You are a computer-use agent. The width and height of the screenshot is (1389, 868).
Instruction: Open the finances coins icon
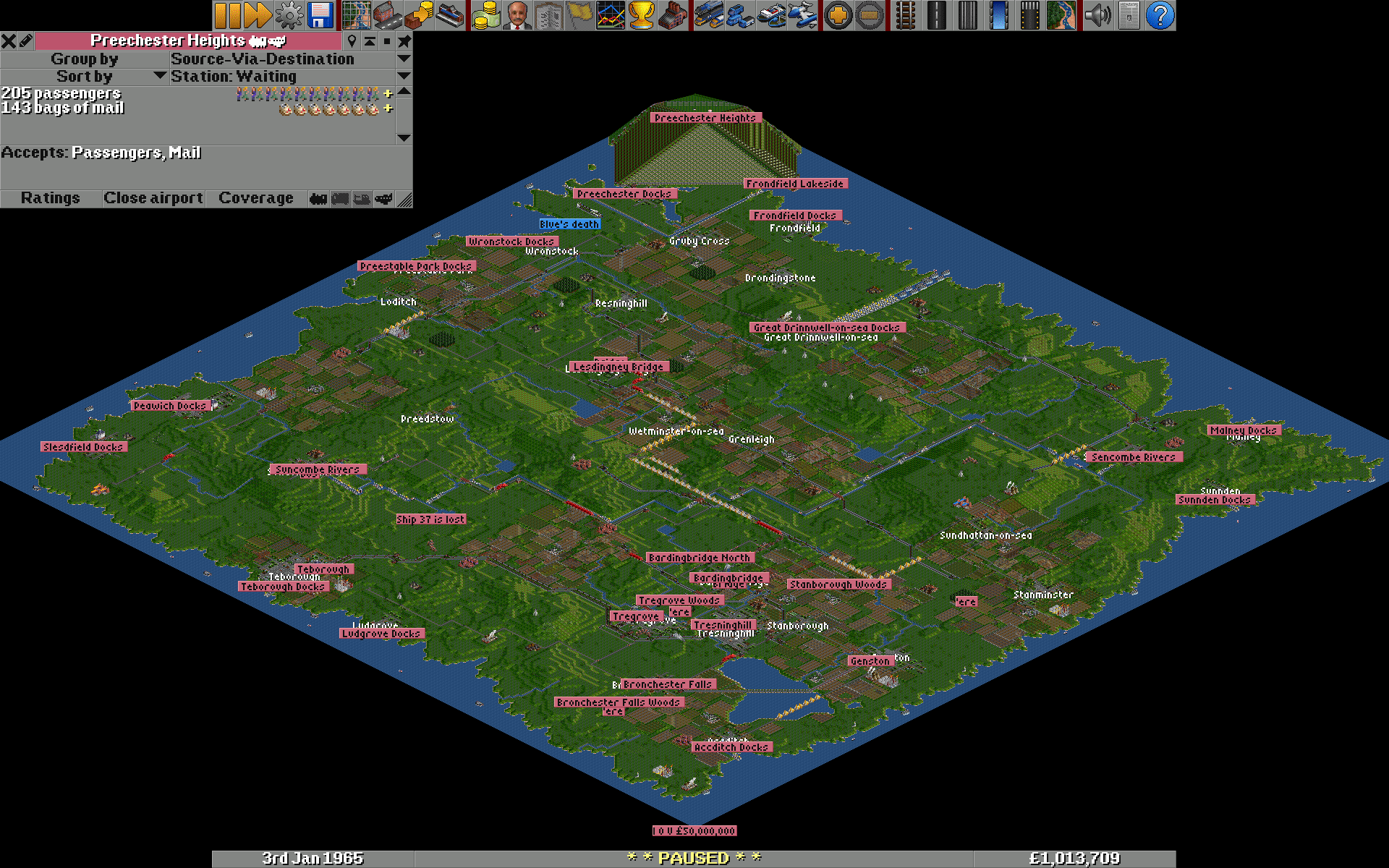[x=486, y=15]
